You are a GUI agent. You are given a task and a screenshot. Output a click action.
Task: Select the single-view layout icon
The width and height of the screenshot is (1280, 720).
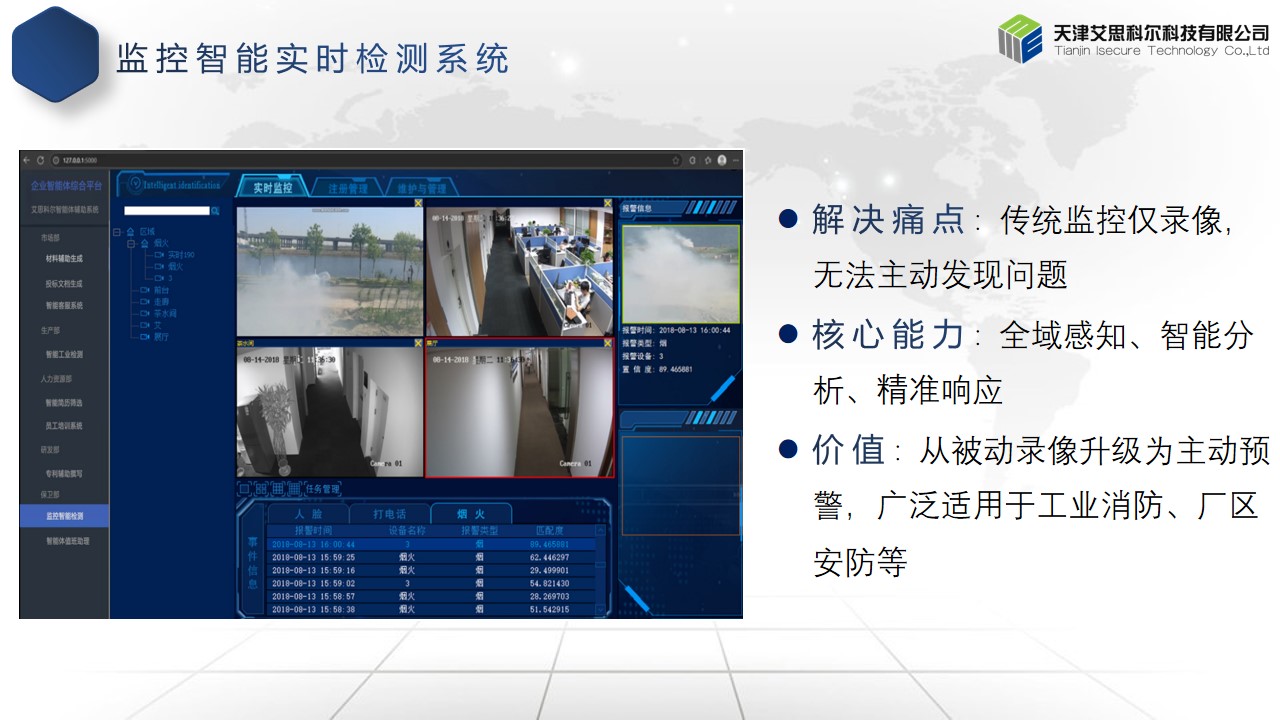pyautogui.click(x=244, y=489)
